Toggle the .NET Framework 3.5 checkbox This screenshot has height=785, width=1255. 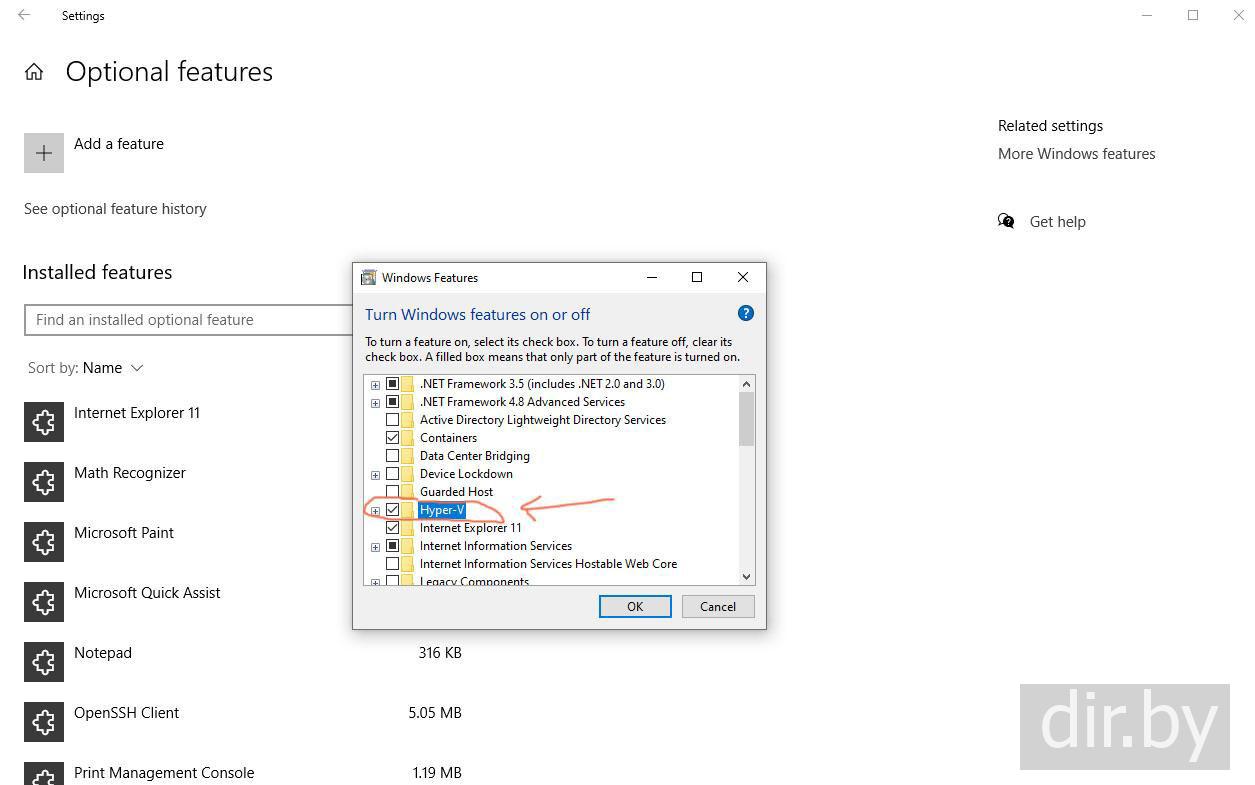tap(392, 384)
